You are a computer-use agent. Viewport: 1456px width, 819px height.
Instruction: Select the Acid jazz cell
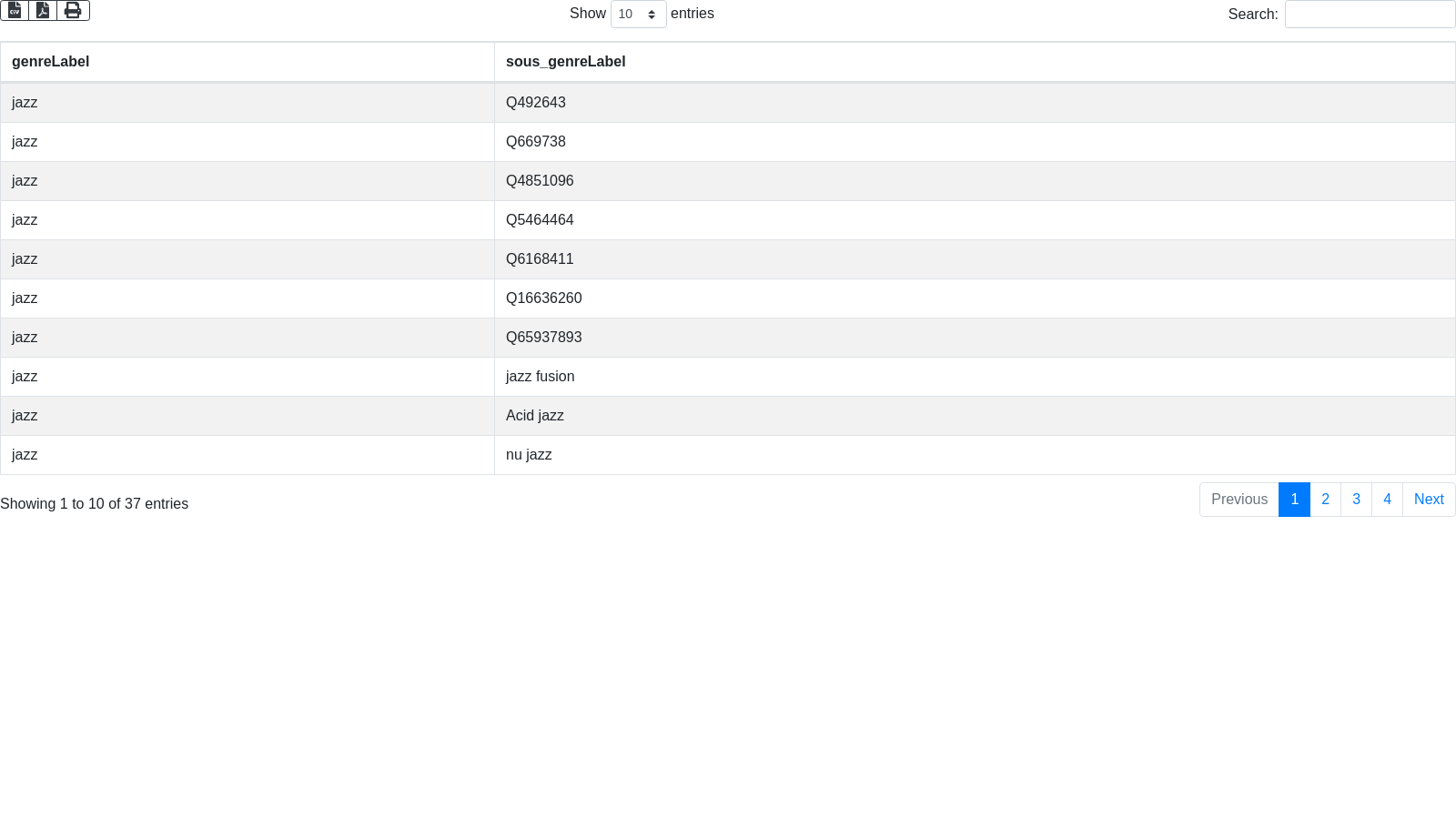point(534,416)
